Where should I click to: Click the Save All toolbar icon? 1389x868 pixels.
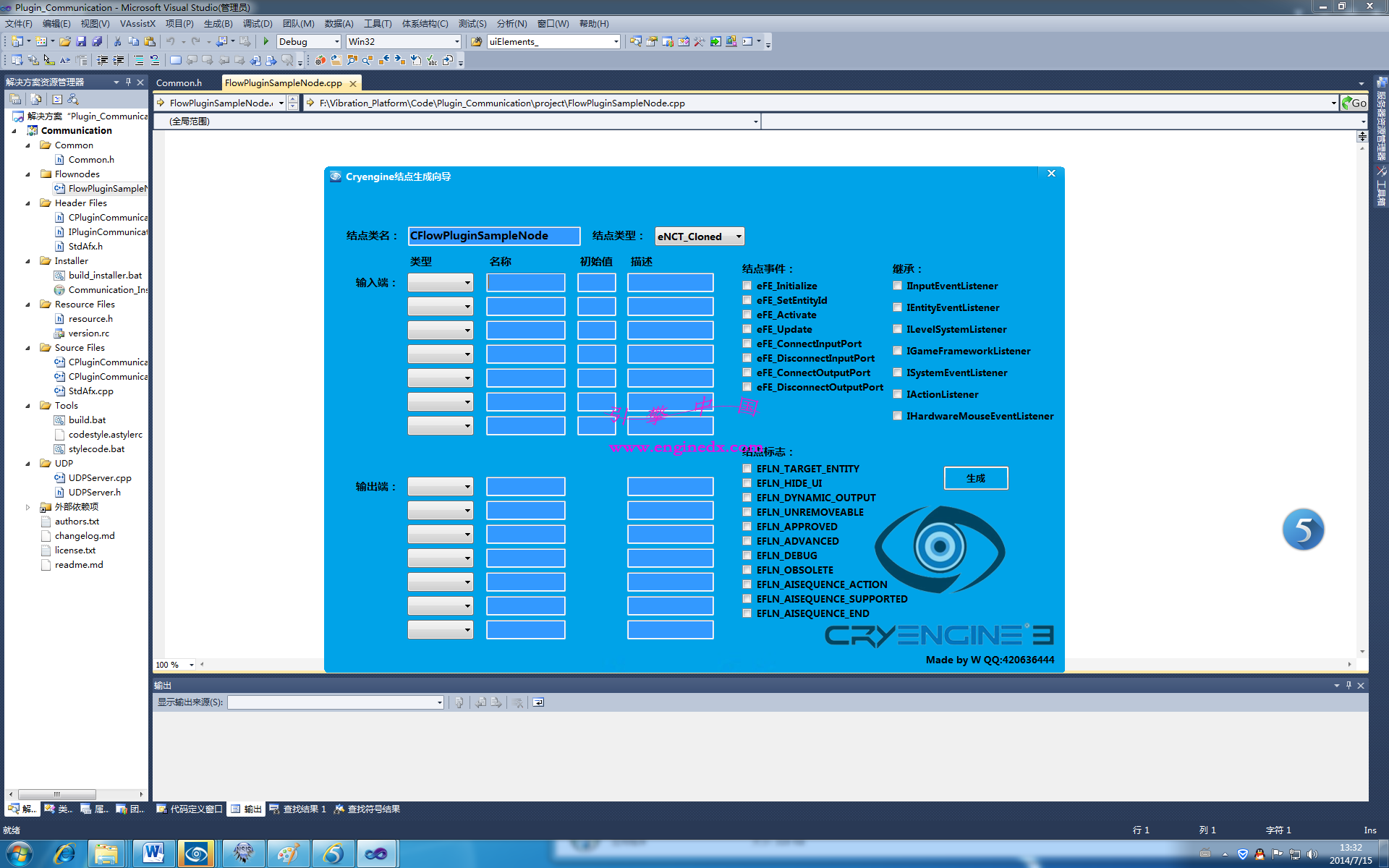(x=97, y=42)
